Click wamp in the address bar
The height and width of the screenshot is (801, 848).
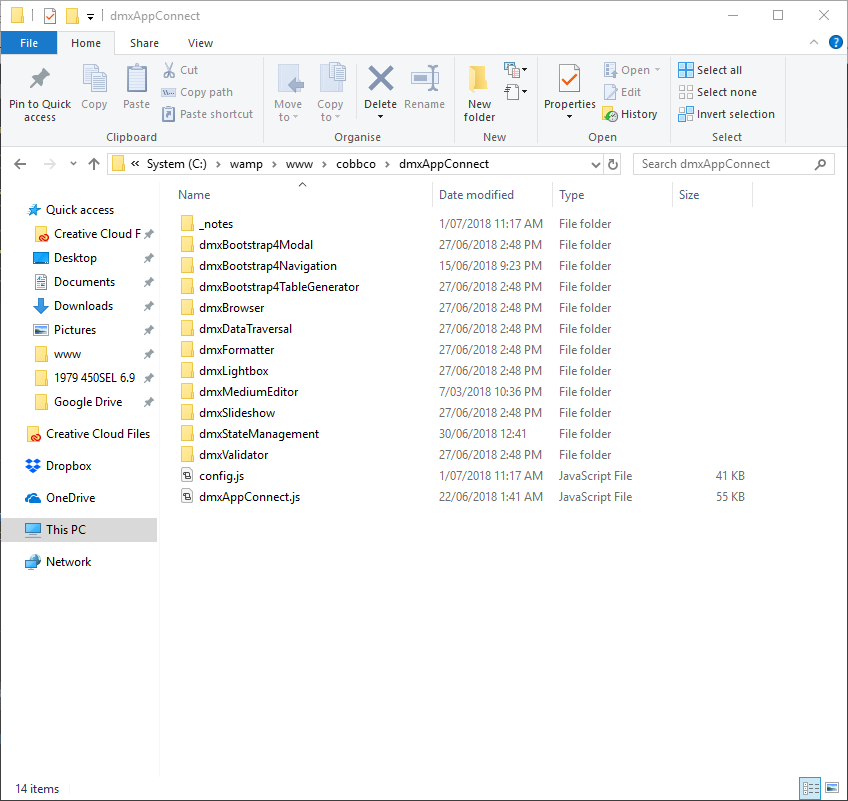[246, 164]
